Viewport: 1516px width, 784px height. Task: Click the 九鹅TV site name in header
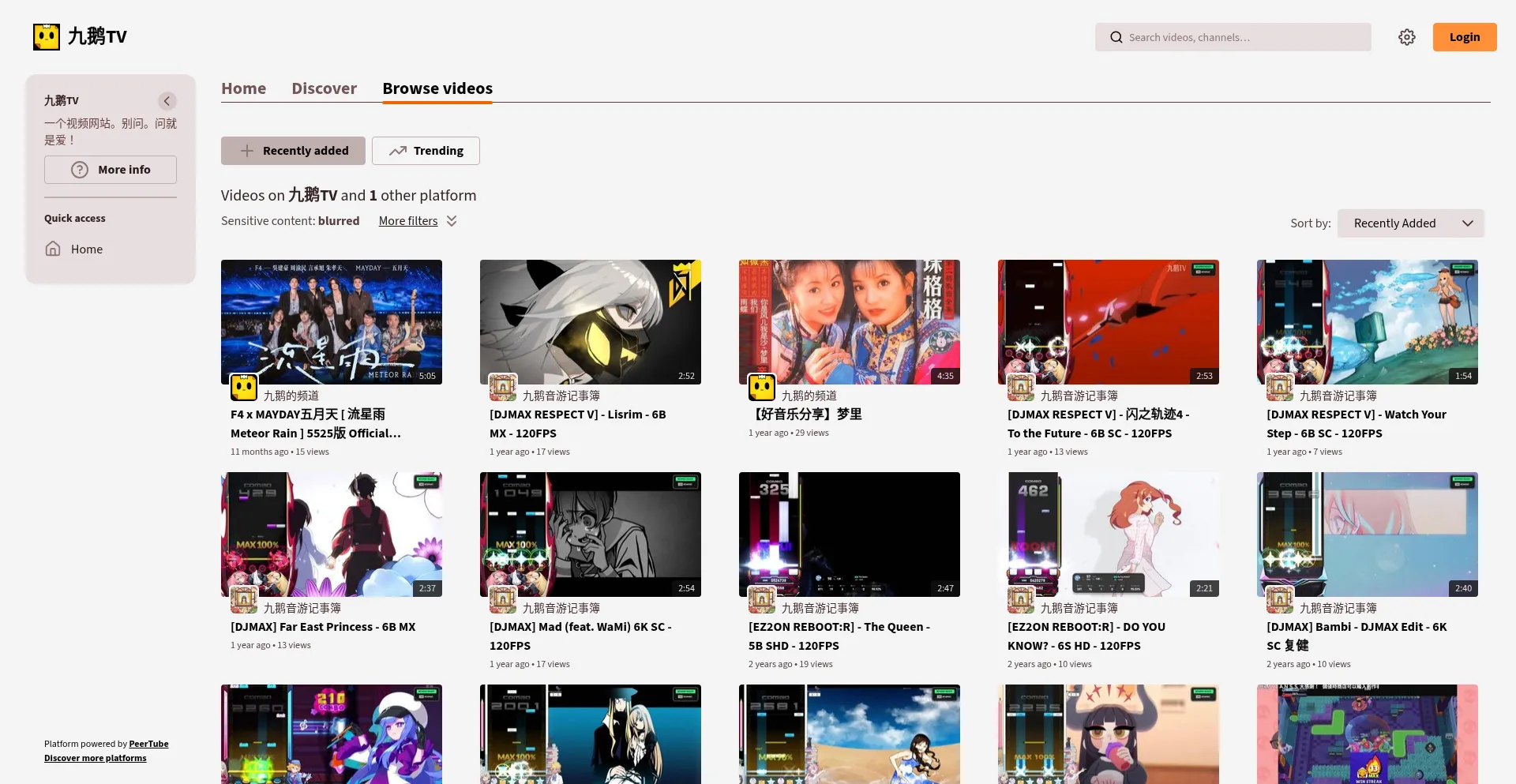(x=97, y=36)
